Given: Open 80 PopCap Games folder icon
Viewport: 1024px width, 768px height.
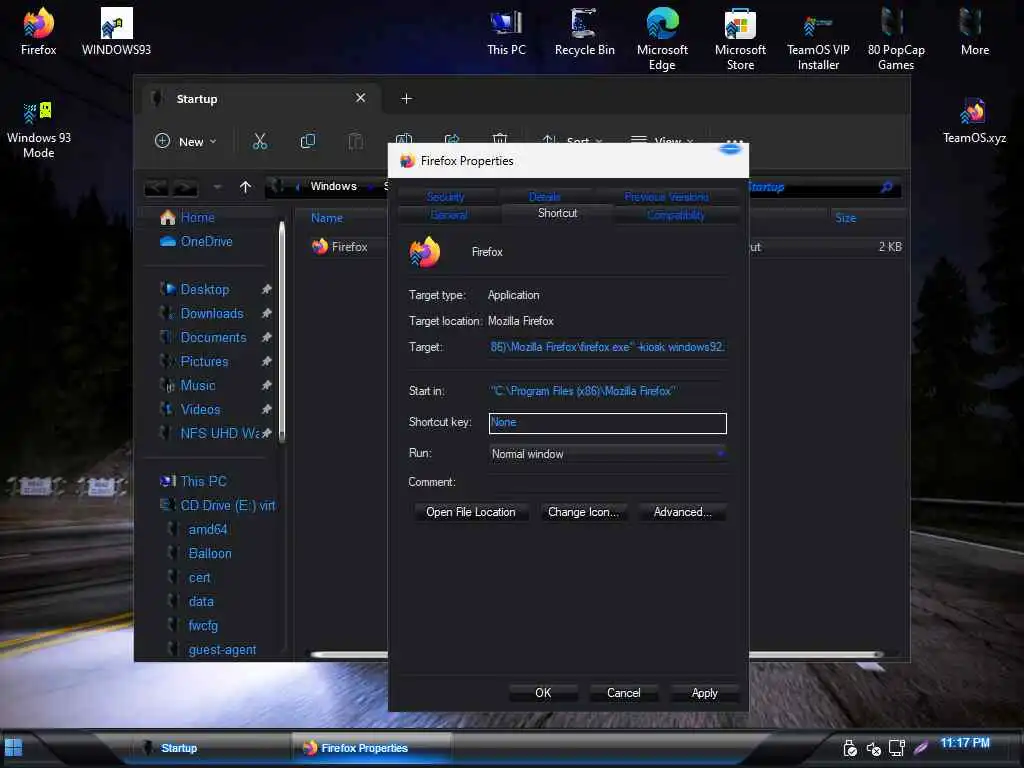Looking at the screenshot, I should 896,39.
